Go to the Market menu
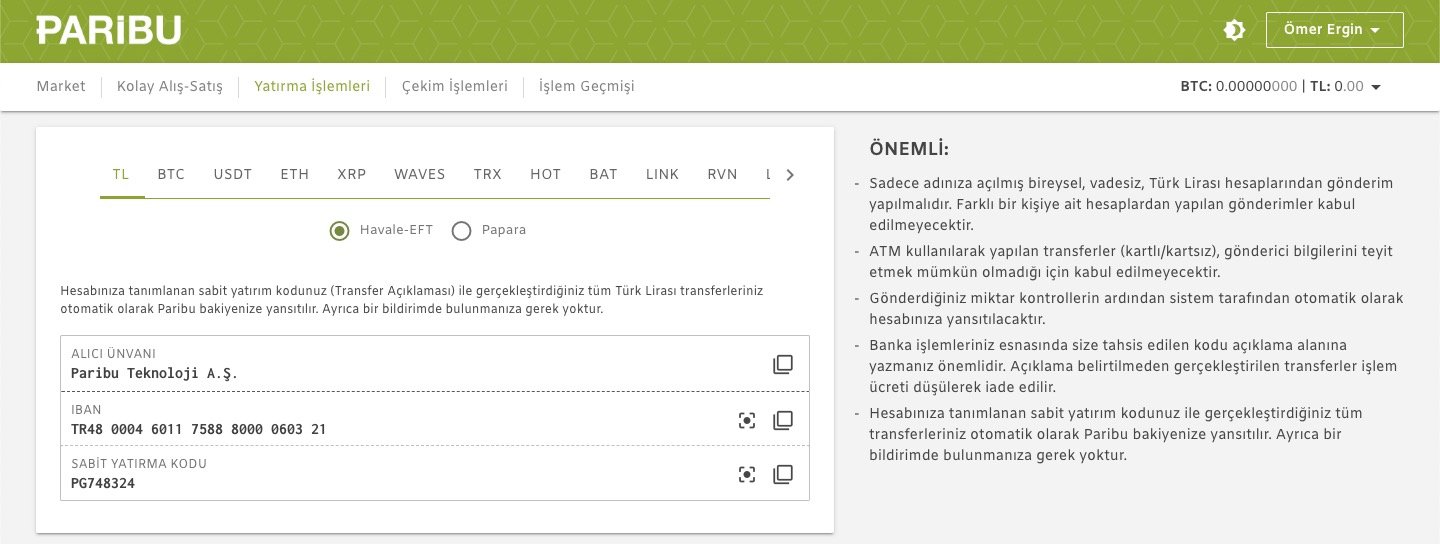Screen dimensions: 1440x544 (x=61, y=87)
